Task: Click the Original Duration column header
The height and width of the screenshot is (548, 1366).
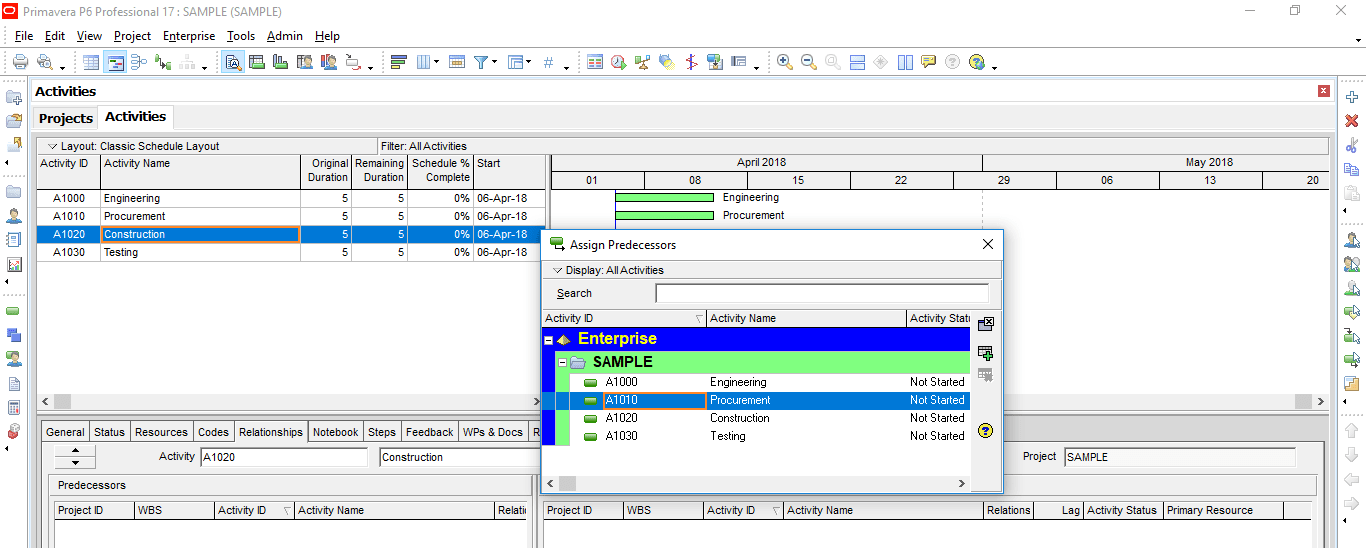Action: (327, 170)
